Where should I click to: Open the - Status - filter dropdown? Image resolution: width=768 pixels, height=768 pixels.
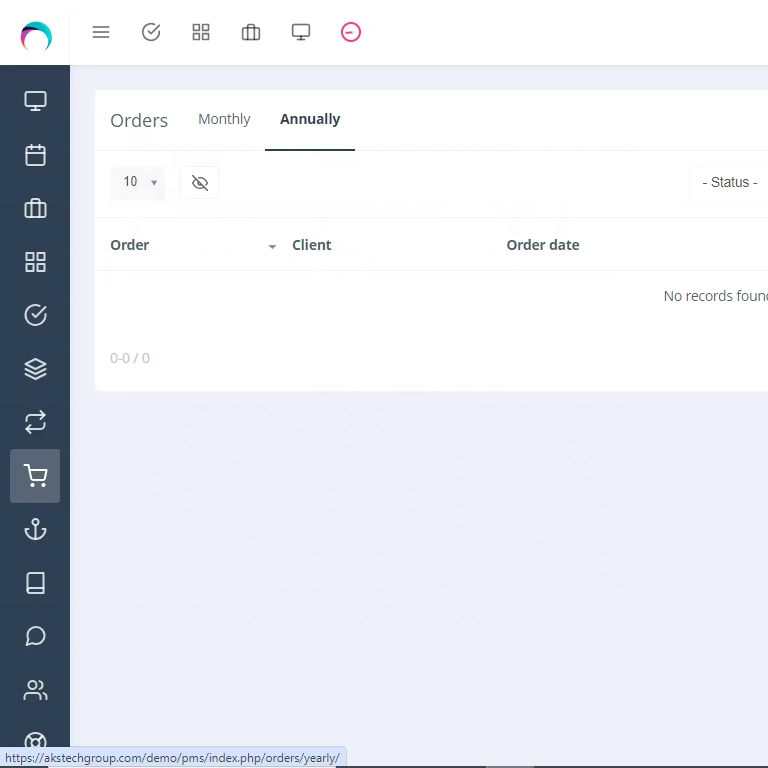[x=730, y=182]
